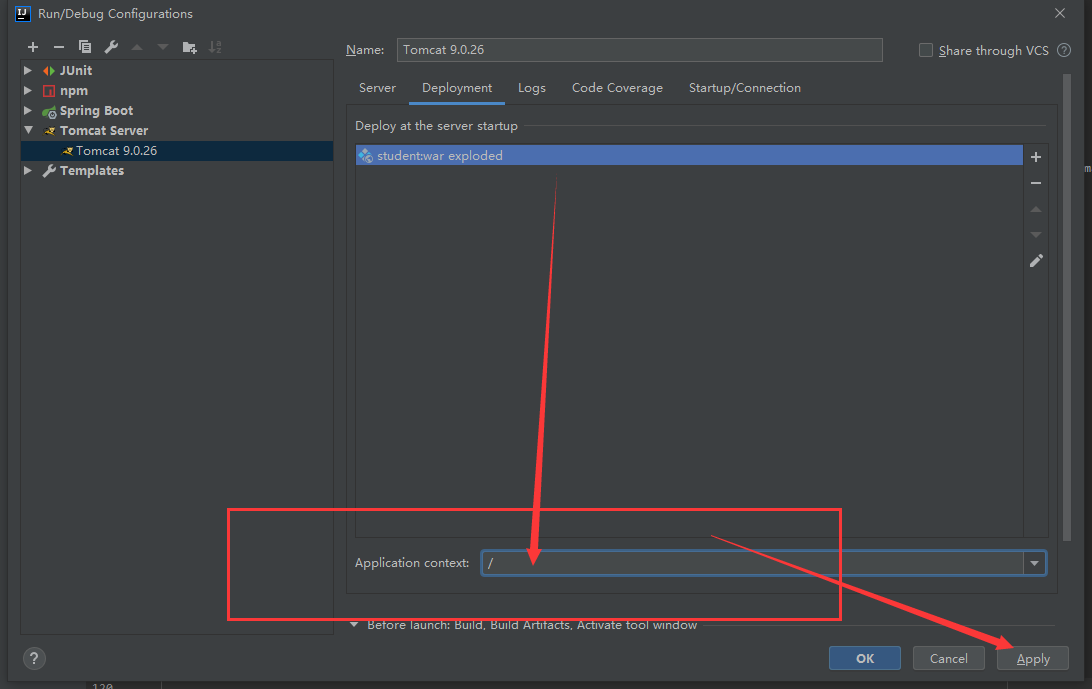Select student:war exploded artifact row

point(689,155)
